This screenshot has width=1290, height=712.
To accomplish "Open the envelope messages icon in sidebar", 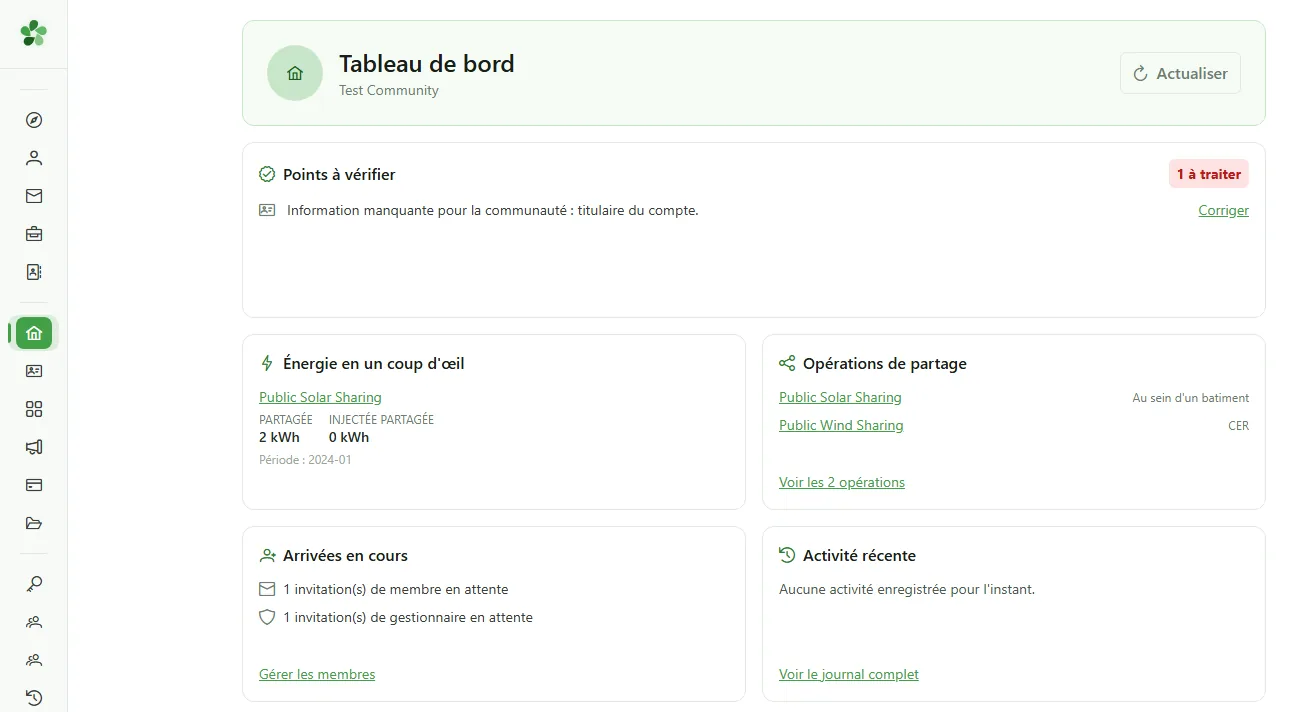I will (x=34, y=196).
